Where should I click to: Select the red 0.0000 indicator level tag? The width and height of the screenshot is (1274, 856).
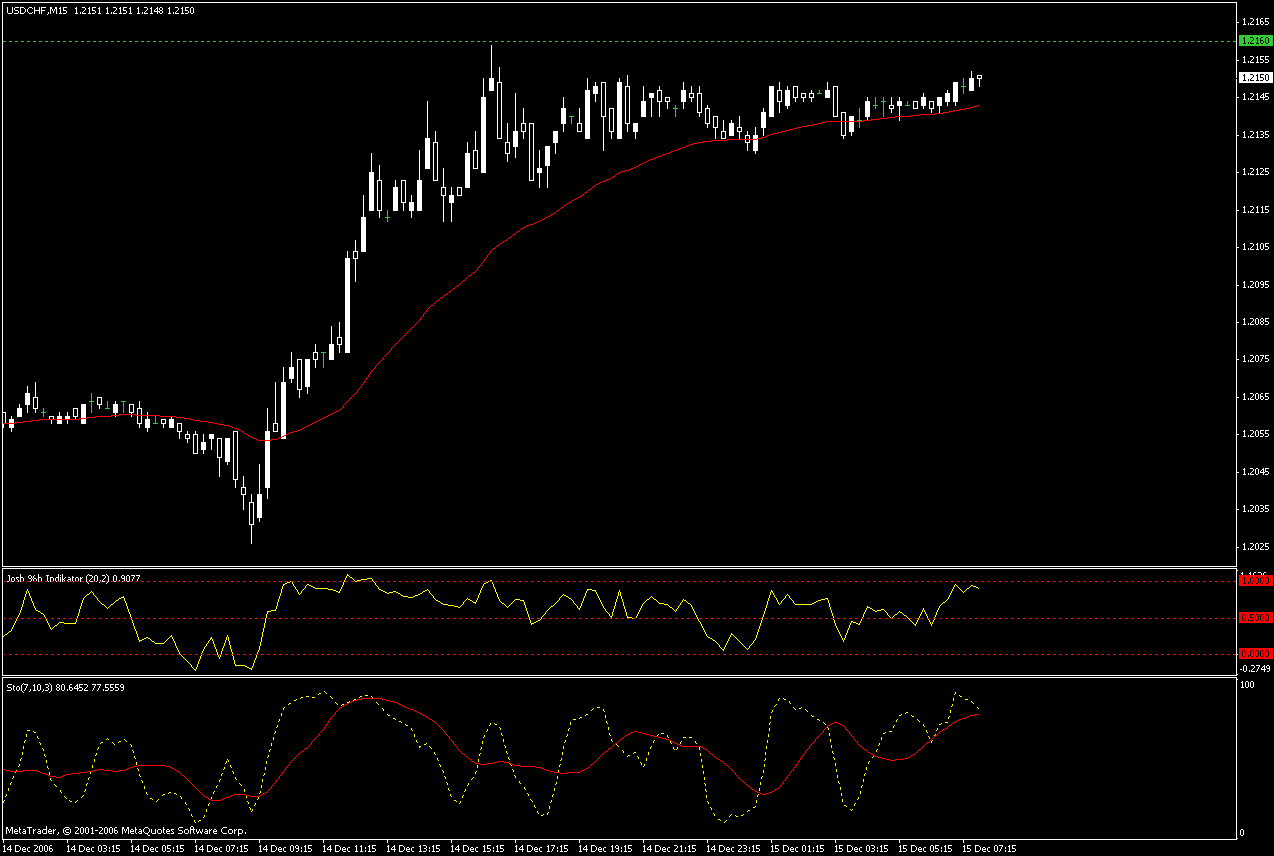[x=1255, y=653]
